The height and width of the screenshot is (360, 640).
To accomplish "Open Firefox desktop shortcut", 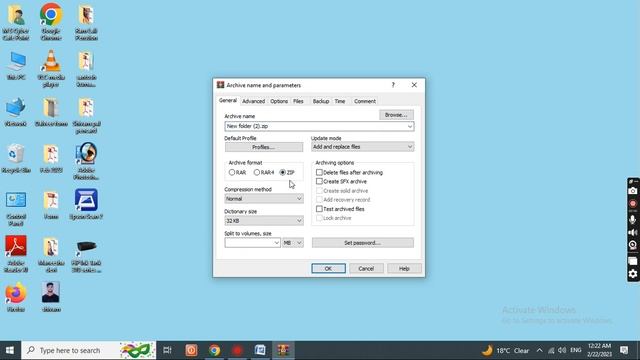I will [16, 297].
